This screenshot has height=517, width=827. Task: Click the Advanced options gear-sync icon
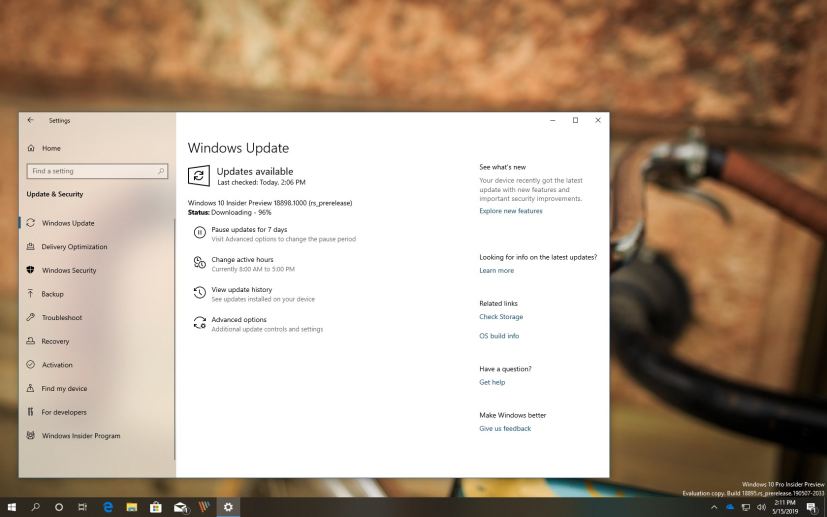[x=199, y=322]
